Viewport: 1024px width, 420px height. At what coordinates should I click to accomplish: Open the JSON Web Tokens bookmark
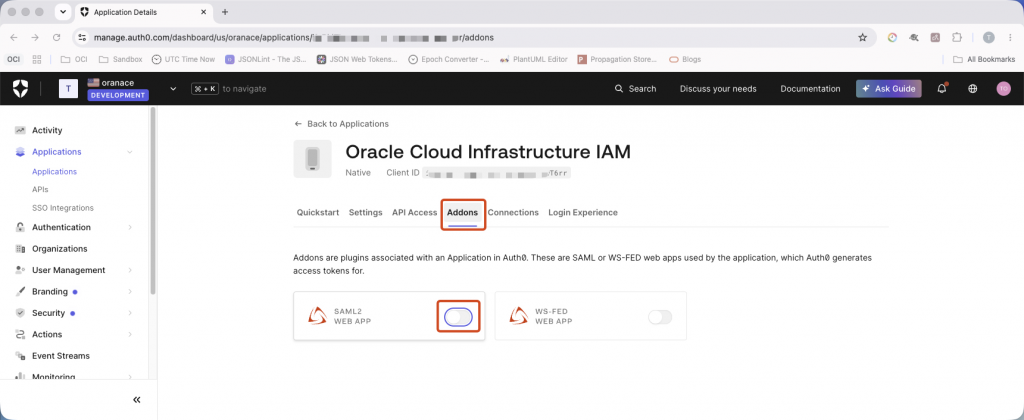pyautogui.click(x=357, y=59)
